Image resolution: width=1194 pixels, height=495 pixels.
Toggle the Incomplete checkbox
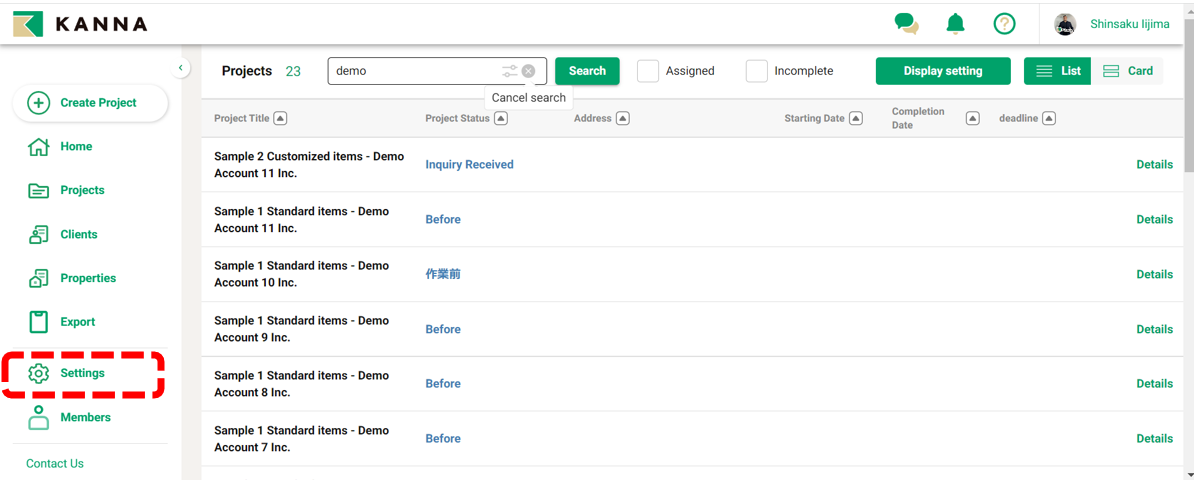(757, 71)
